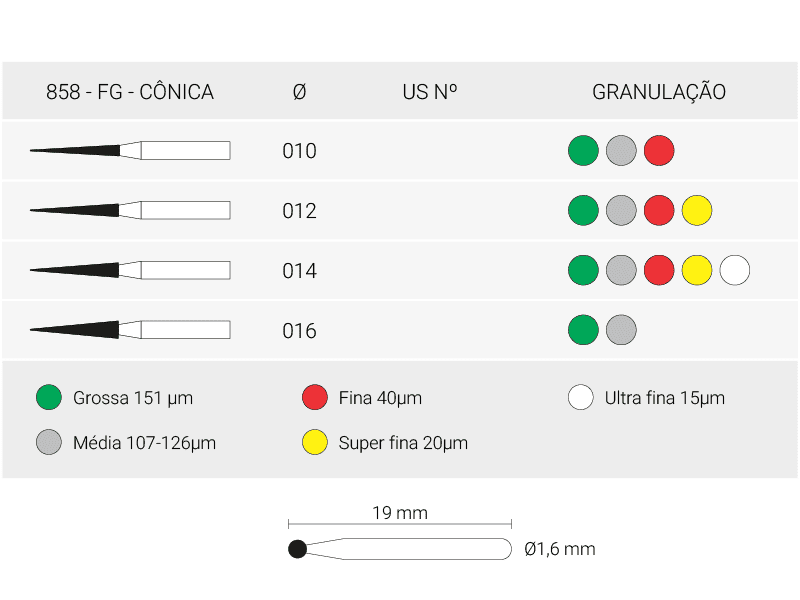Click the 014 conical bur illustration
The height and width of the screenshot is (600, 800).
tap(130, 270)
